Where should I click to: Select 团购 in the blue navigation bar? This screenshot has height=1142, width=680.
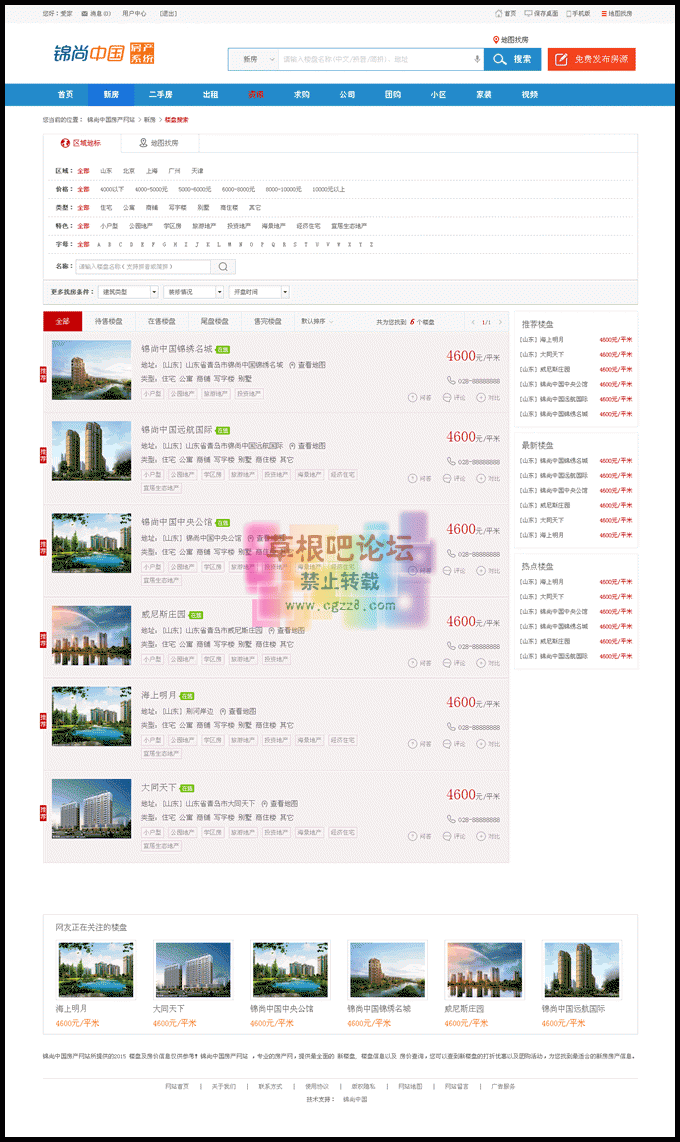[x=393, y=95]
